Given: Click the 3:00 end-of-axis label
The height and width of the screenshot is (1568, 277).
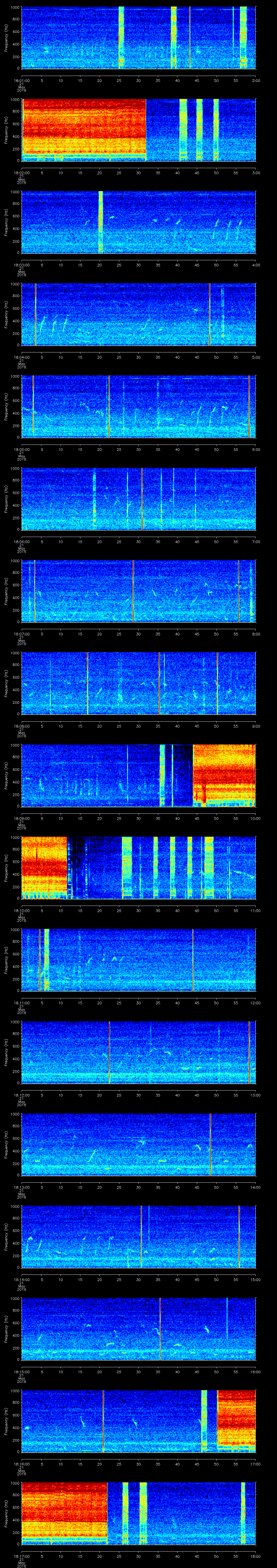Looking at the screenshot, I should [x=256, y=173].
